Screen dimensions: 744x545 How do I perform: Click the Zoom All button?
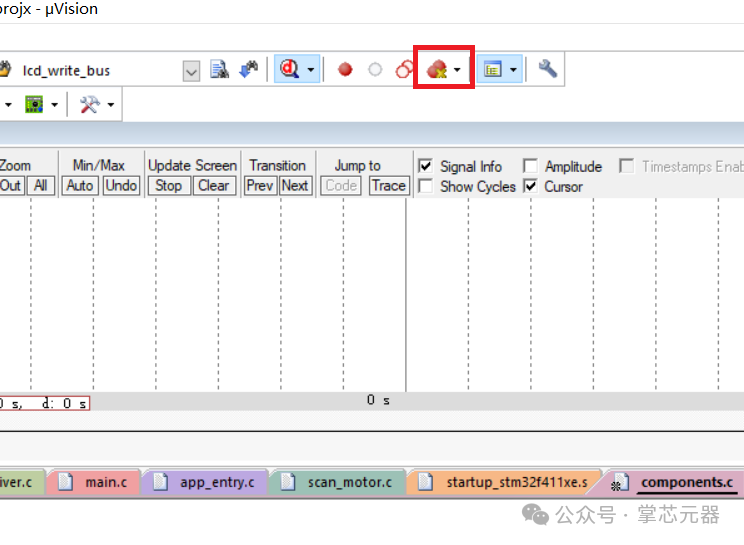point(40,185)
